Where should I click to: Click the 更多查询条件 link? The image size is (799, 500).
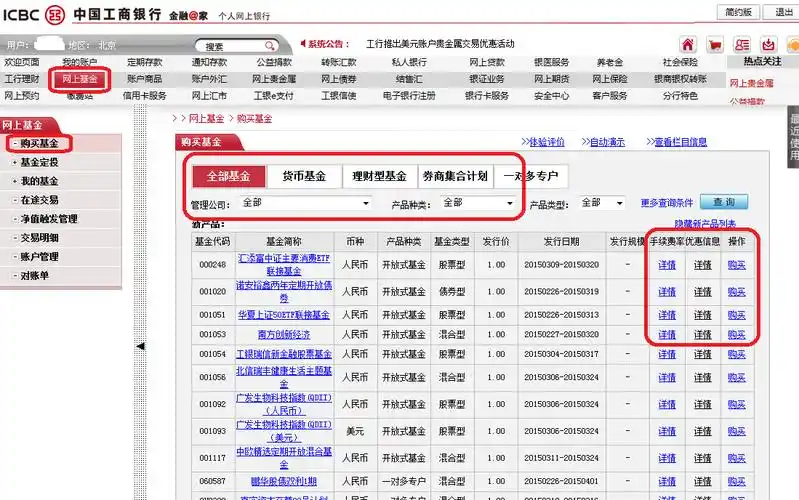pyautogui.click(x=667, y=203)
